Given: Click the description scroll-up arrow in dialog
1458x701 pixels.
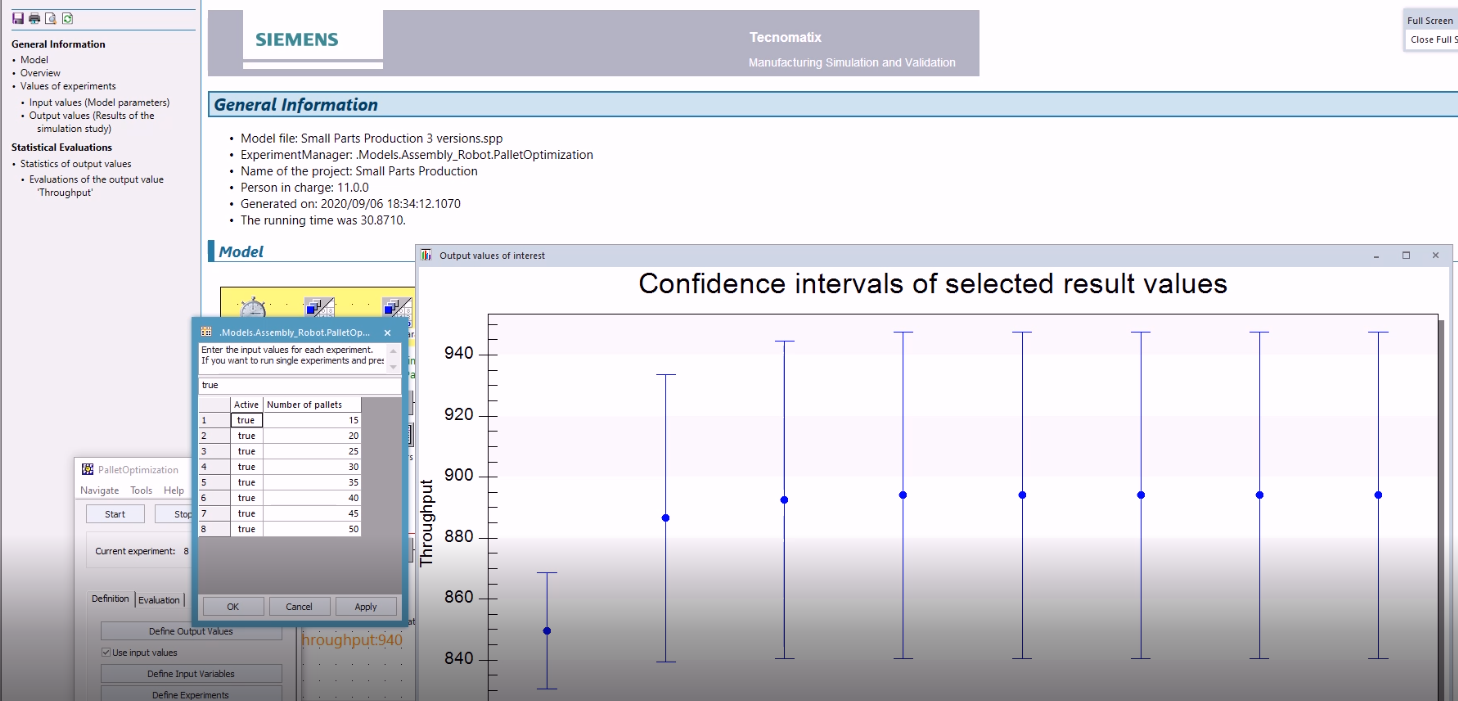Looking at the screenshot, I should pos(393,351).
